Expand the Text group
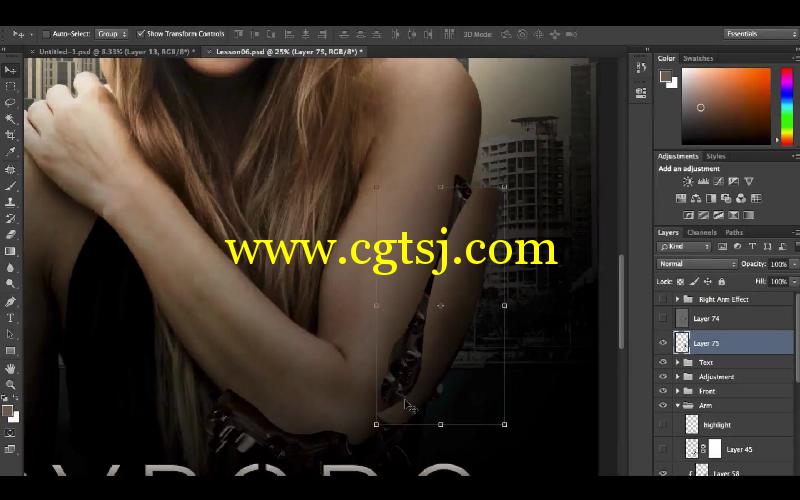The image size is (800, 500). point(678,362)
